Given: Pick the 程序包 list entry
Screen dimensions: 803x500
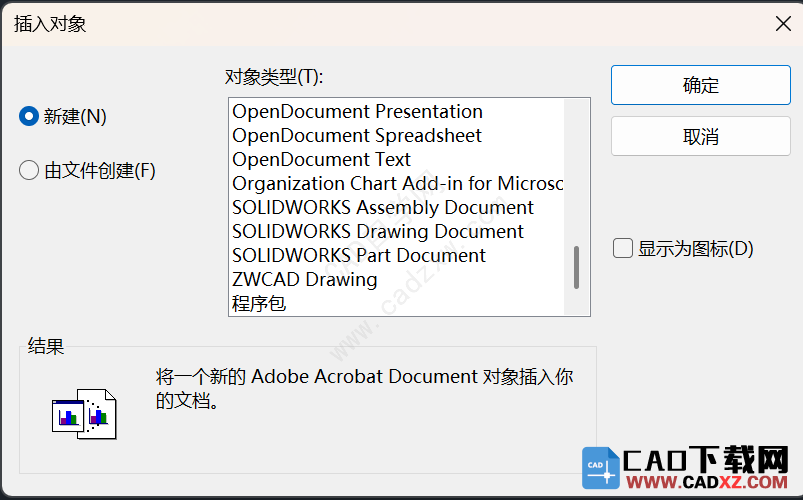Looking at the screenshot, I should pos(396,303).
